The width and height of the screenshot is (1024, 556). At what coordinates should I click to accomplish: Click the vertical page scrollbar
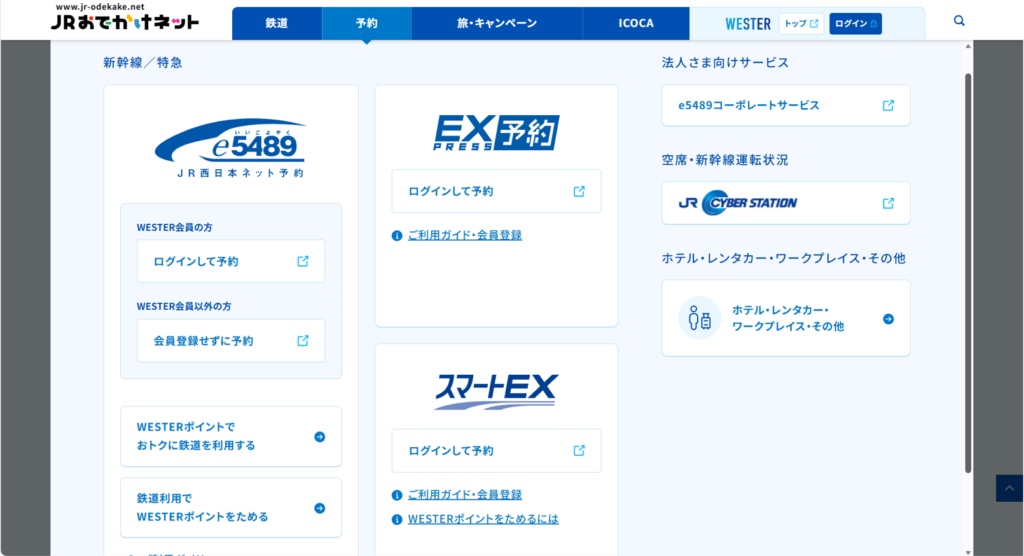[x=967, y=270]
